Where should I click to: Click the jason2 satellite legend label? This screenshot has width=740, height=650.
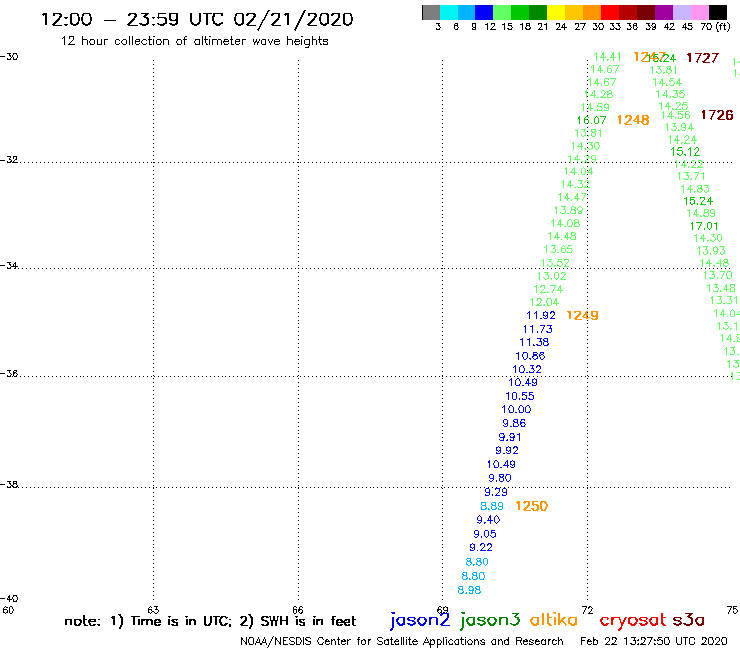pyautogui.click(x=420, y=620)
